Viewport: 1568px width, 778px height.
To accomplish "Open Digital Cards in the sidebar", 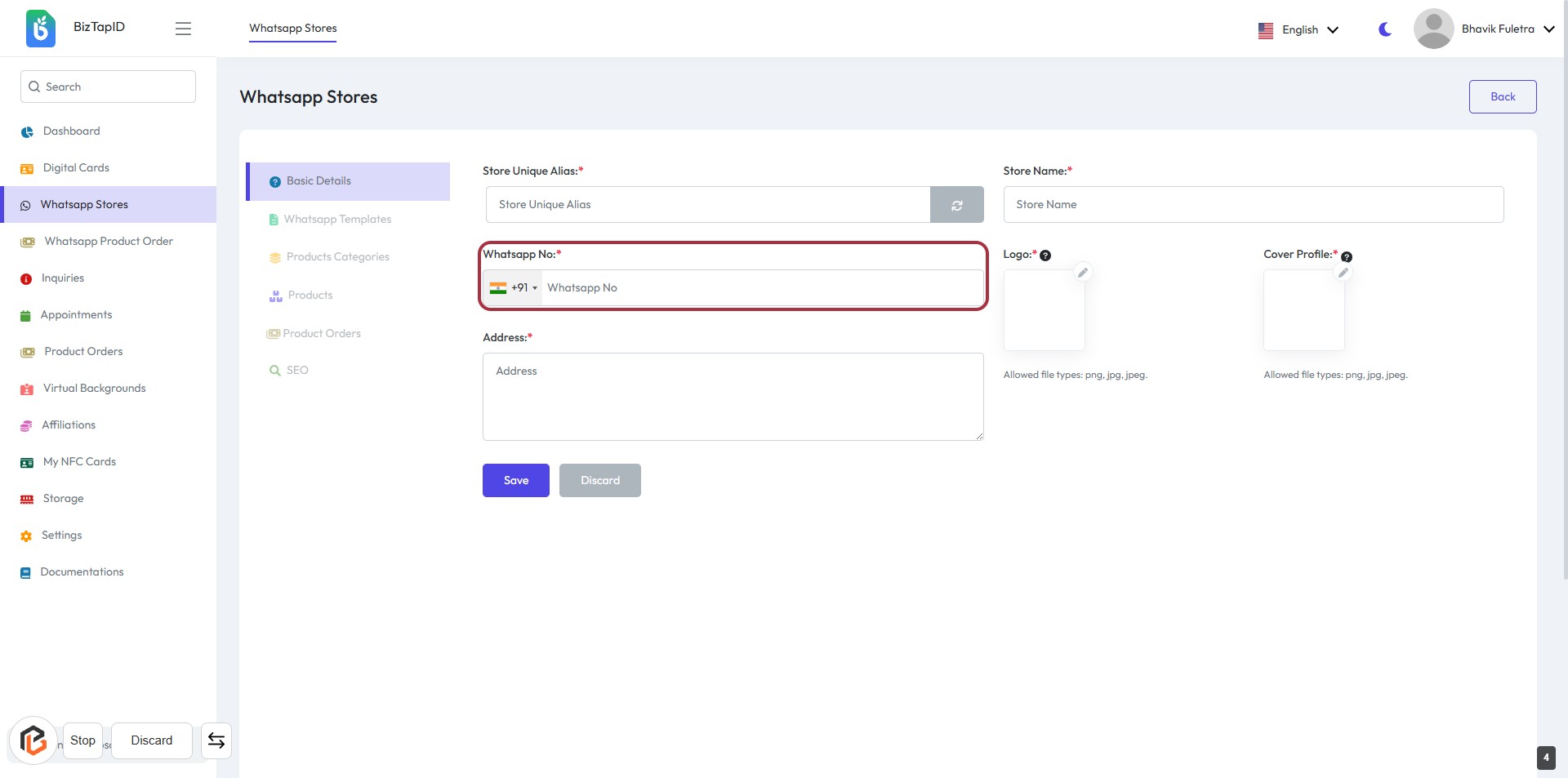I will click(76, 168).
